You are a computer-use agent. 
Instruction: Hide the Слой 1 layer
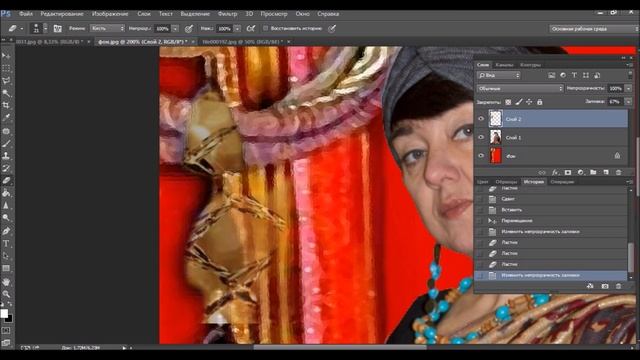click(481, 137)
